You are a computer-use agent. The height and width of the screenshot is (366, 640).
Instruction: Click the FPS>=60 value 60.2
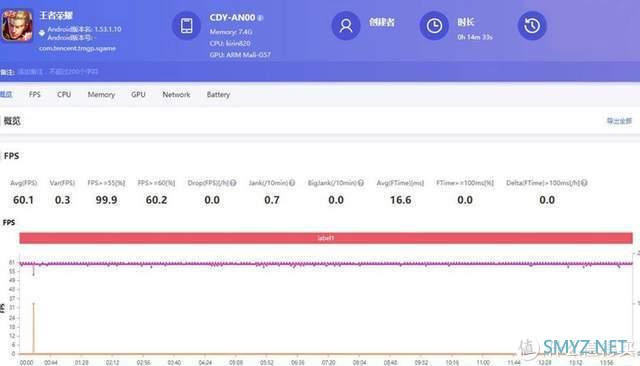(156, 200)
